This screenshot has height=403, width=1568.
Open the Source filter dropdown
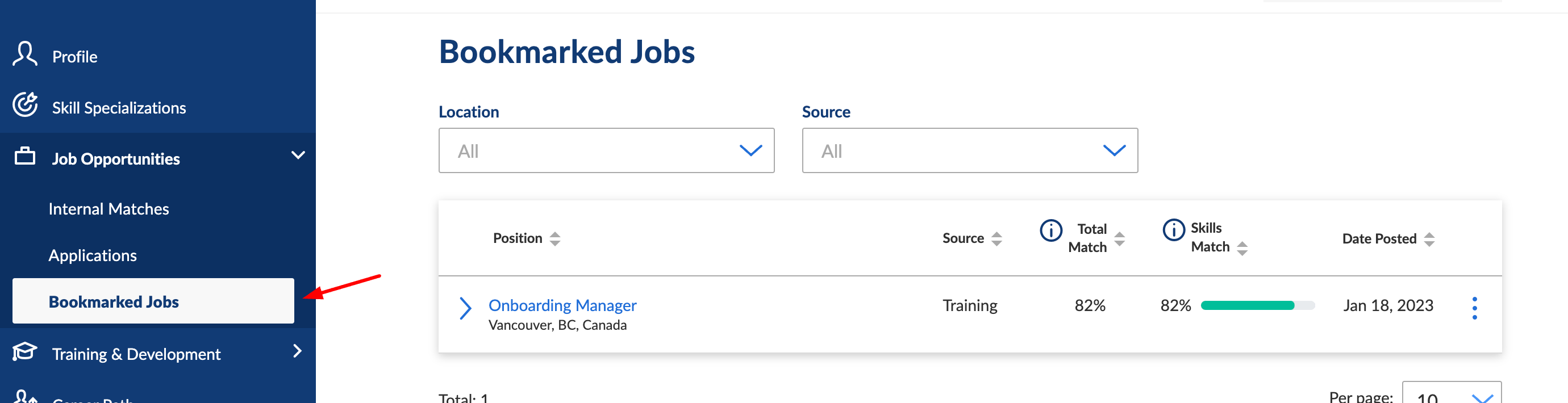pos(970,151)
